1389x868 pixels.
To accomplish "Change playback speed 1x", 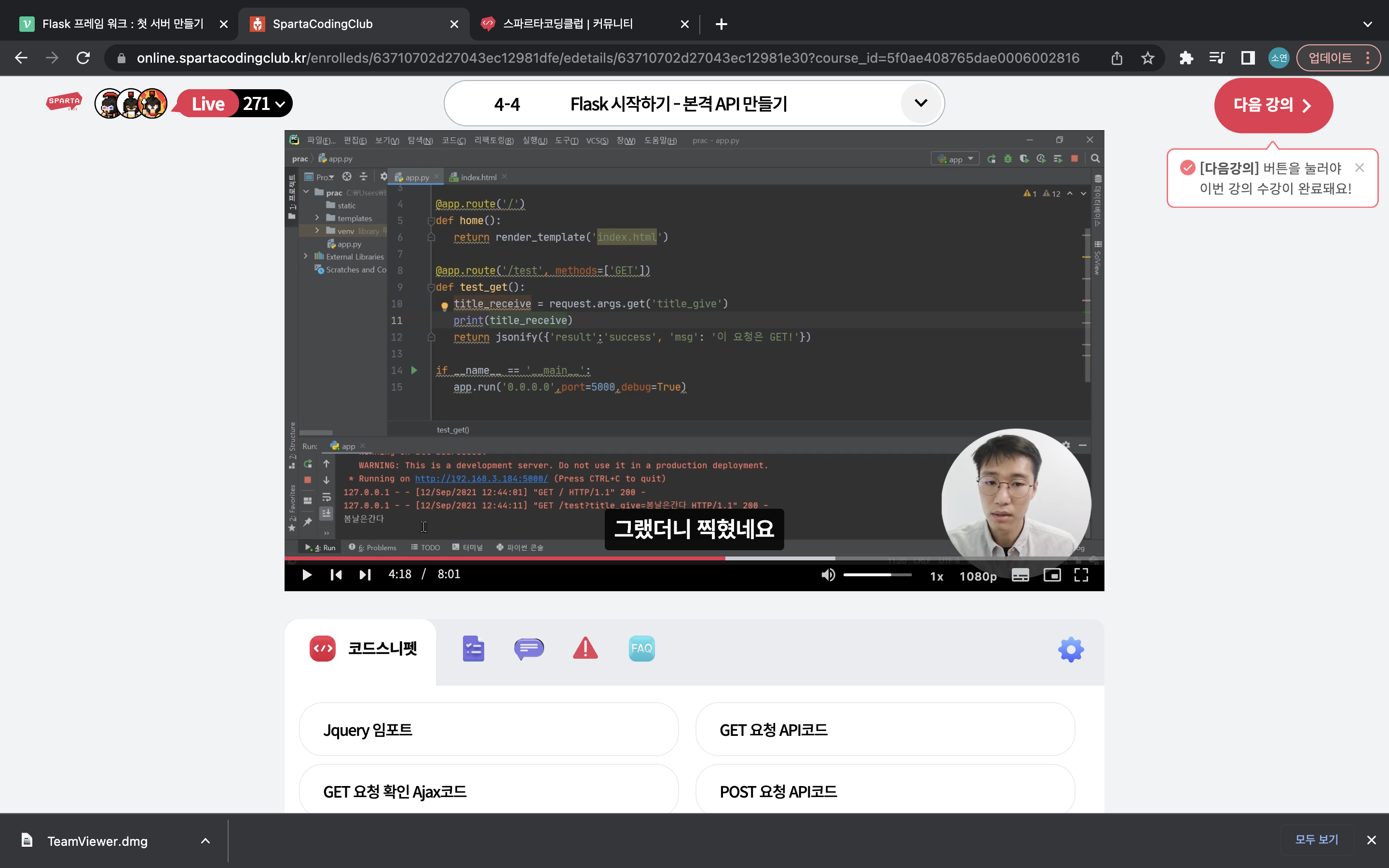I will click(x=937, y=576).
